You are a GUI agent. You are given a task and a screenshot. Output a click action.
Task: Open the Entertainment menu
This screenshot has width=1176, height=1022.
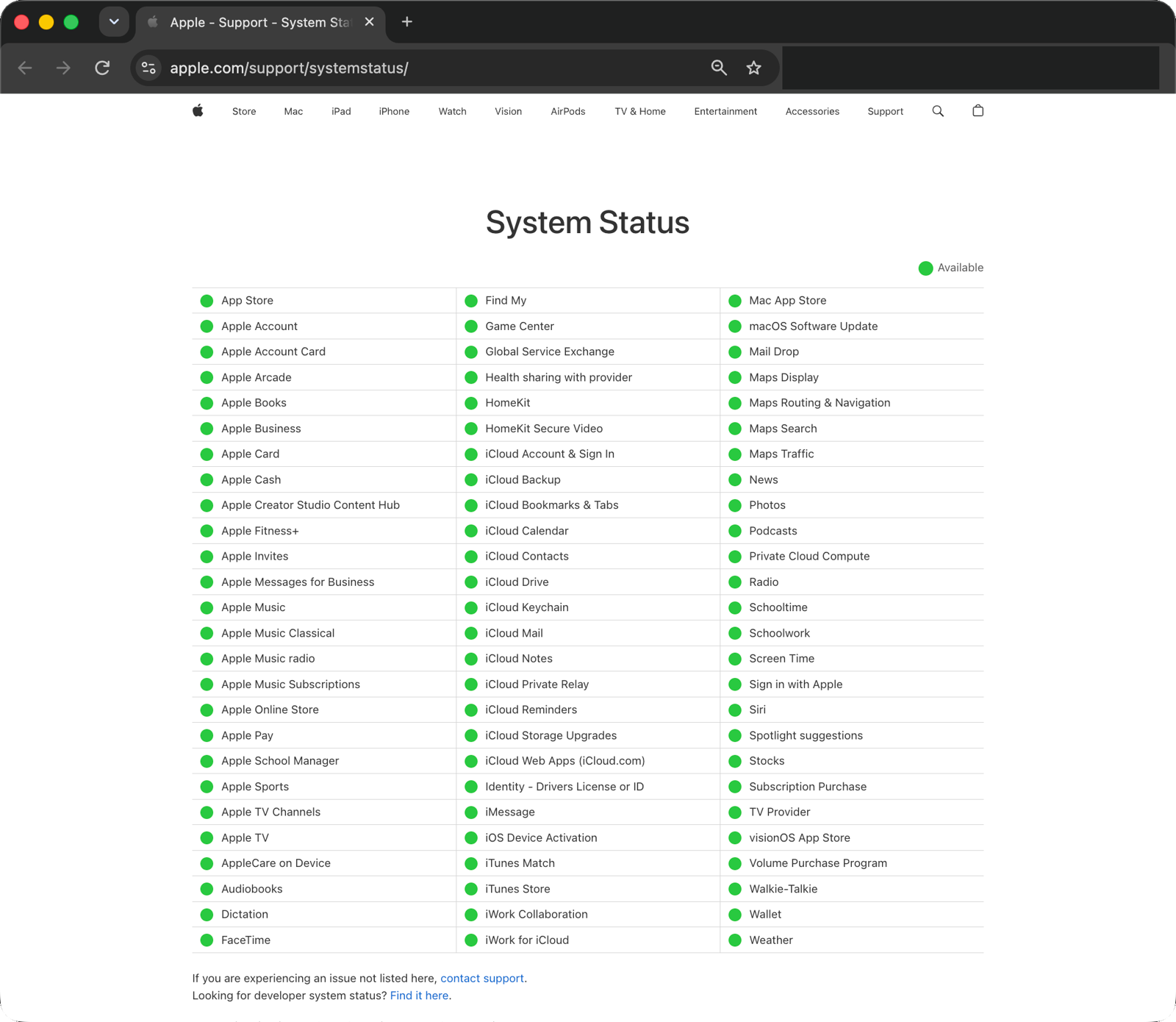725,112
